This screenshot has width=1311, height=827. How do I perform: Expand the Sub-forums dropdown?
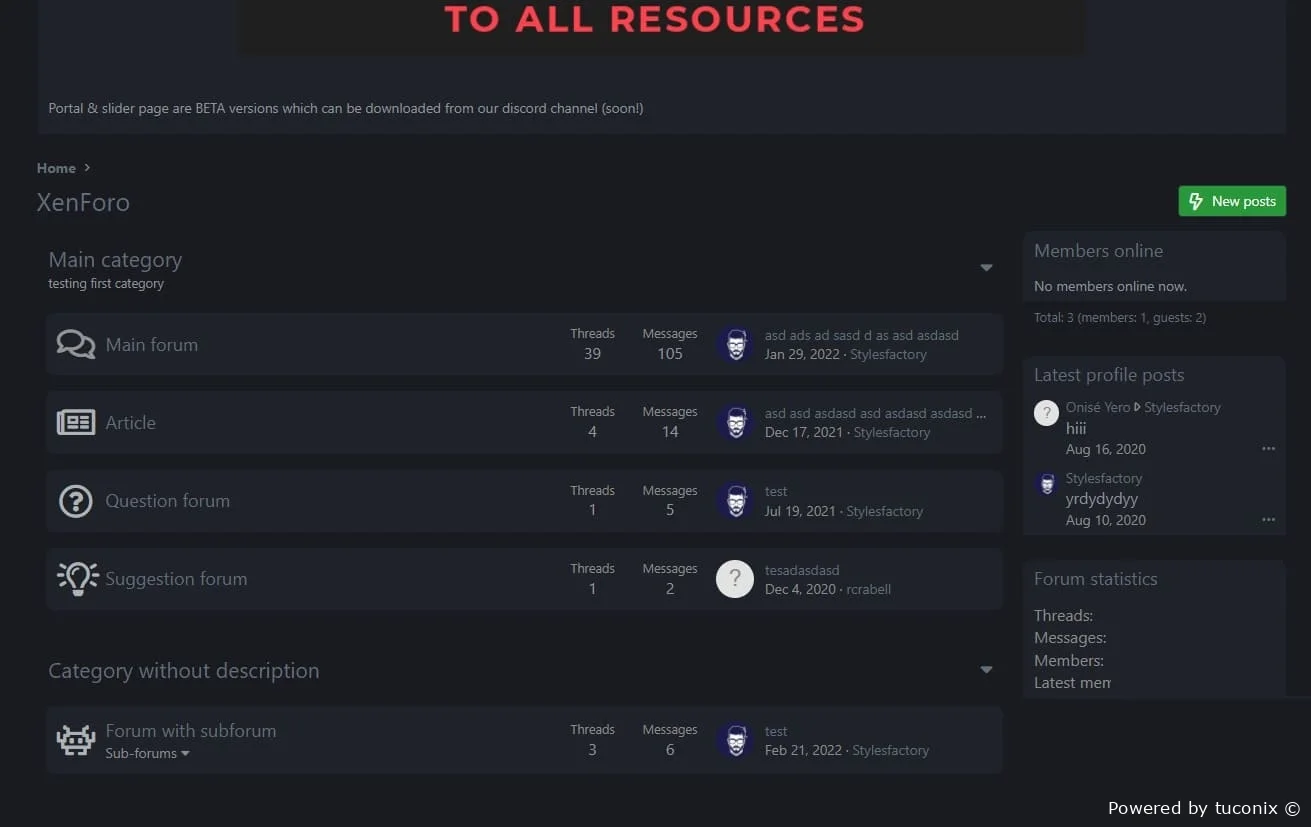pyautogui.click(x=147, y=753)
